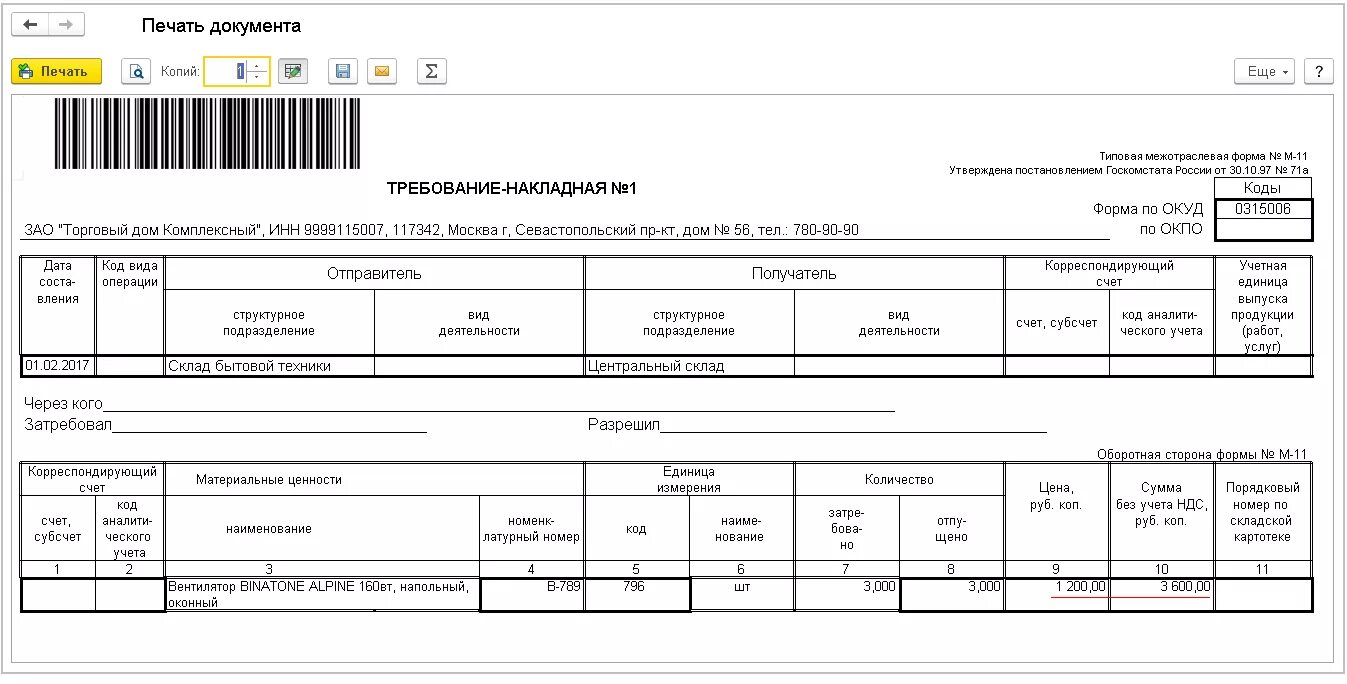Select cell Центральный склад
Viewport: 1347px width, 684px height.
(x=689, y=365)
